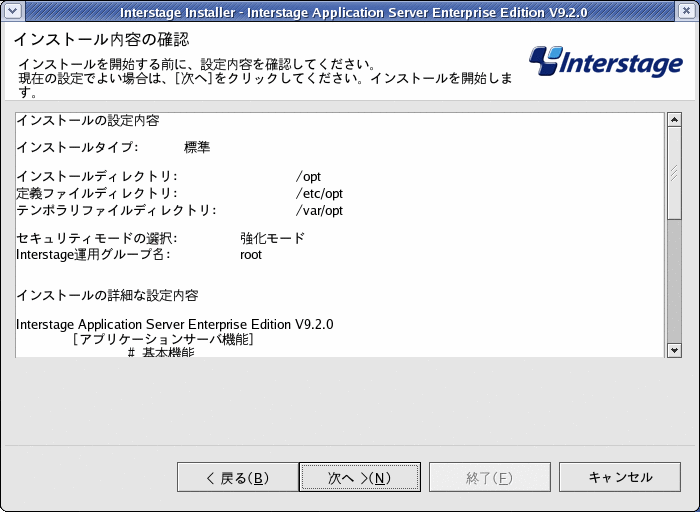Click the Interstage運用グループ名: label
Viewport: 700px width, 512px height.
click(93, 255)
